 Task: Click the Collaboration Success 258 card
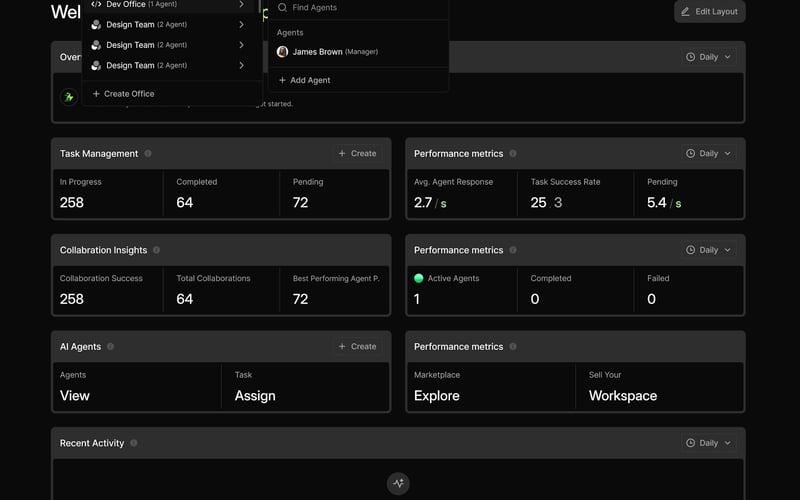click(x=108, y=290)
